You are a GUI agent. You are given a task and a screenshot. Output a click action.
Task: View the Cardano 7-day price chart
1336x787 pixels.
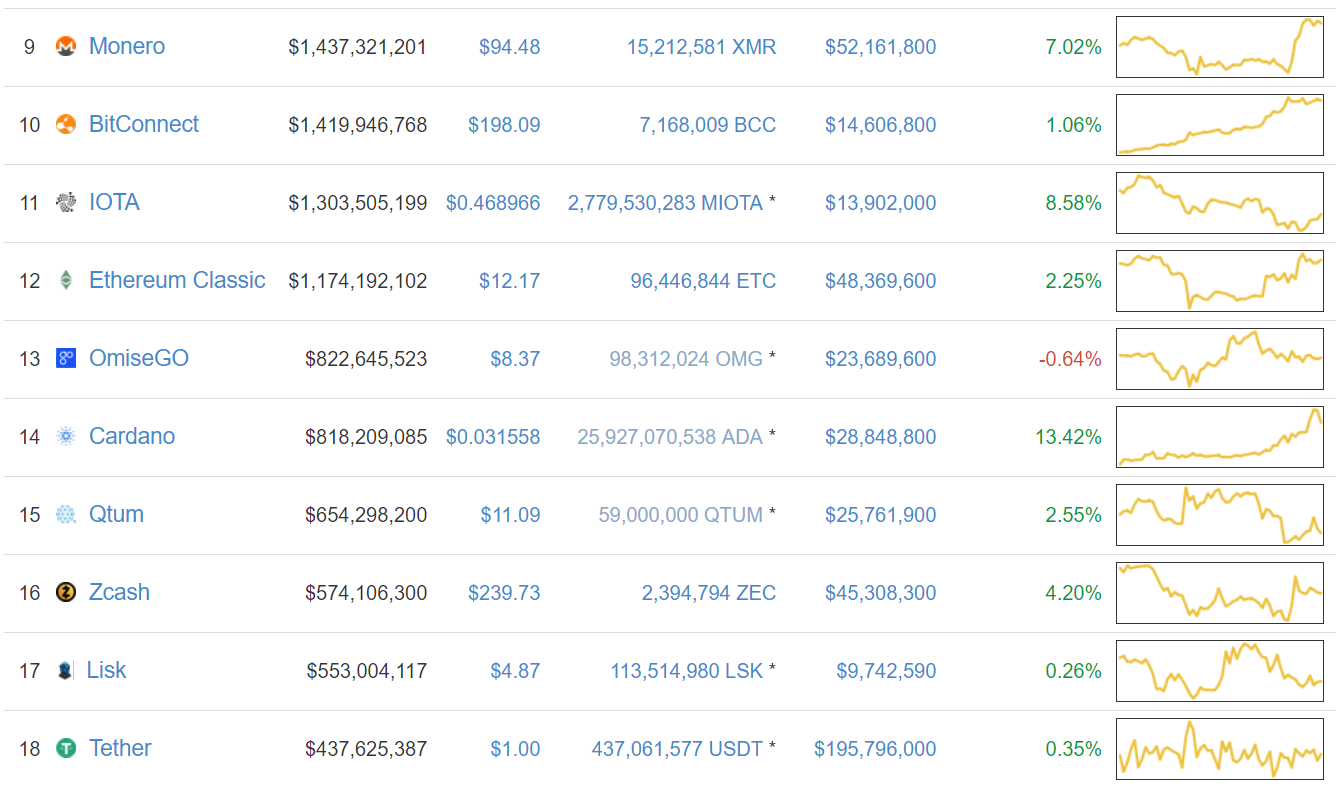(1219, 437)
